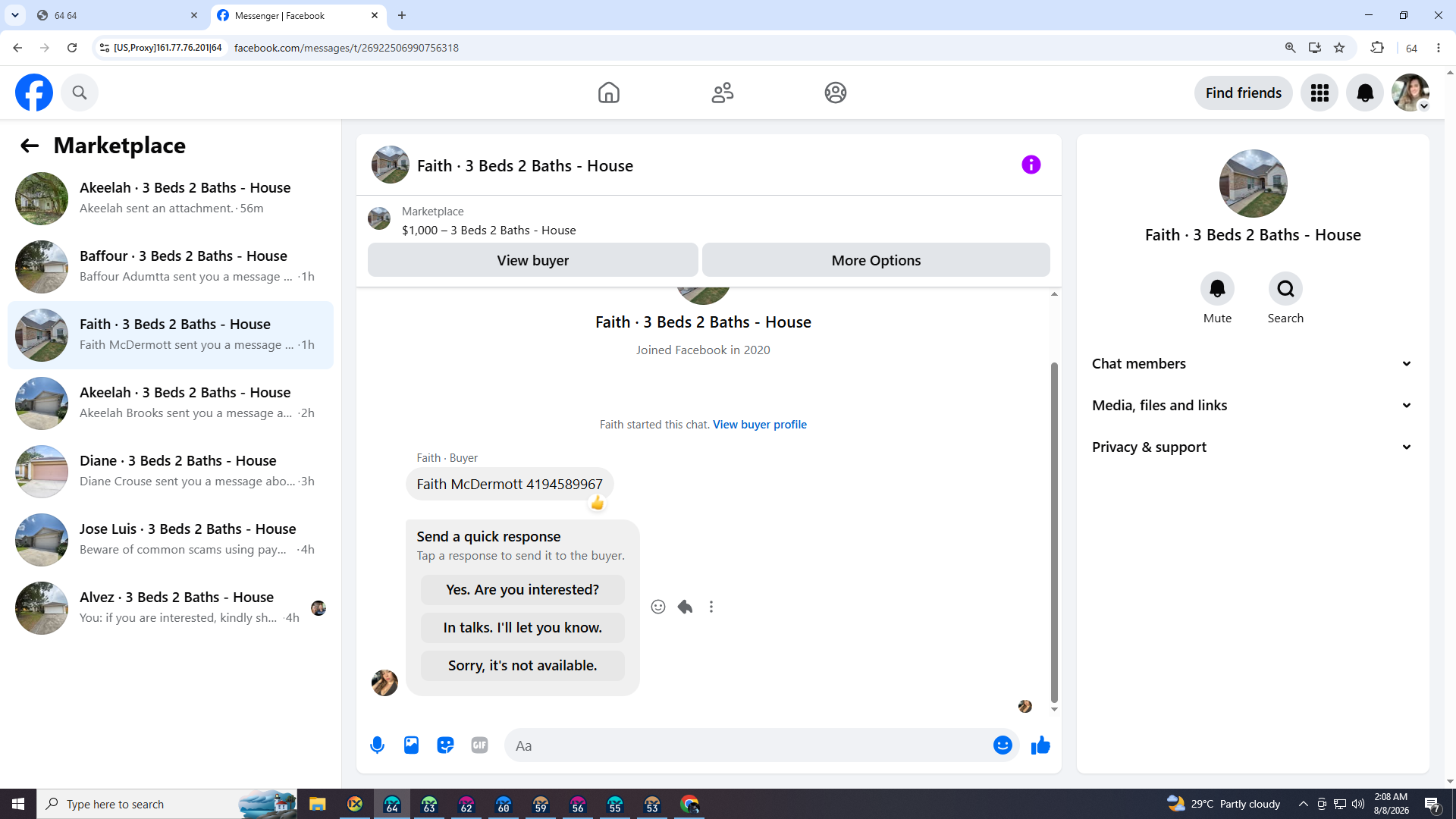Send 'In talks. I'll let you know.' response
Image resolution: width=1456 pixels, height=819 pixels.
click(522, 628)
